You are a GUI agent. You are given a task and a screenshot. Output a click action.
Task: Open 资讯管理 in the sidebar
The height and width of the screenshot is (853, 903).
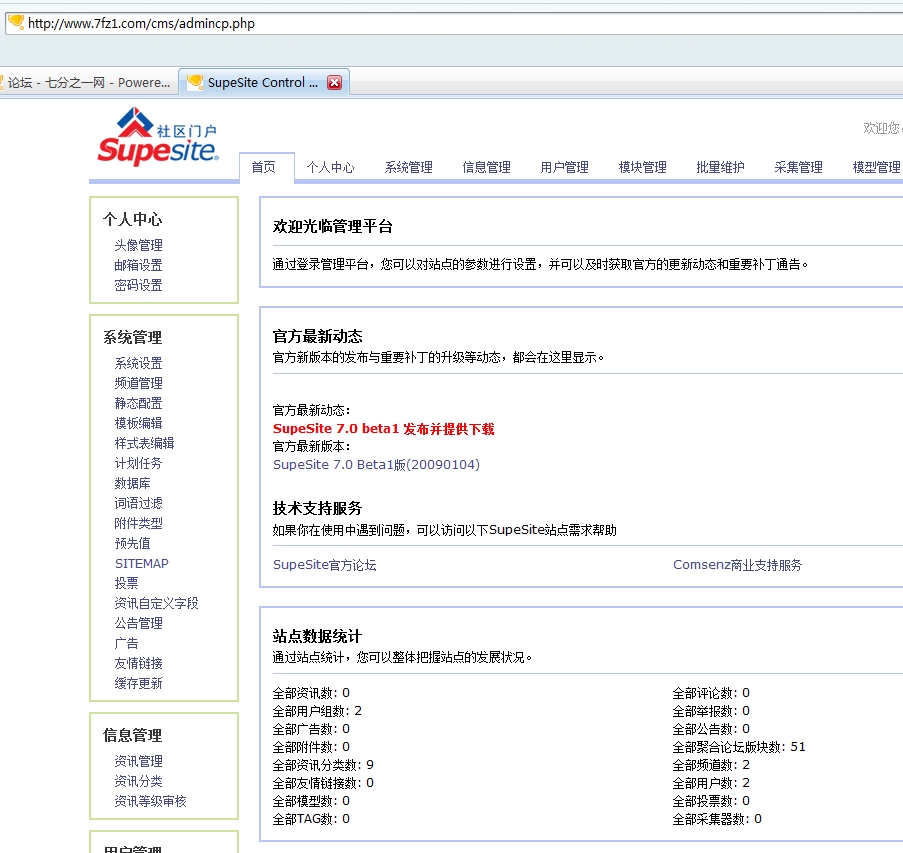click(x=138, y=761)
